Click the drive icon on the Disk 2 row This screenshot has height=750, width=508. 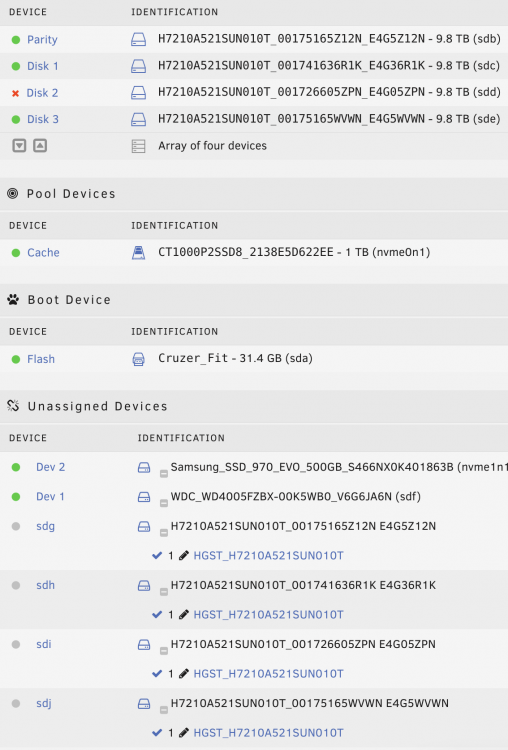[x=138, y=92]
